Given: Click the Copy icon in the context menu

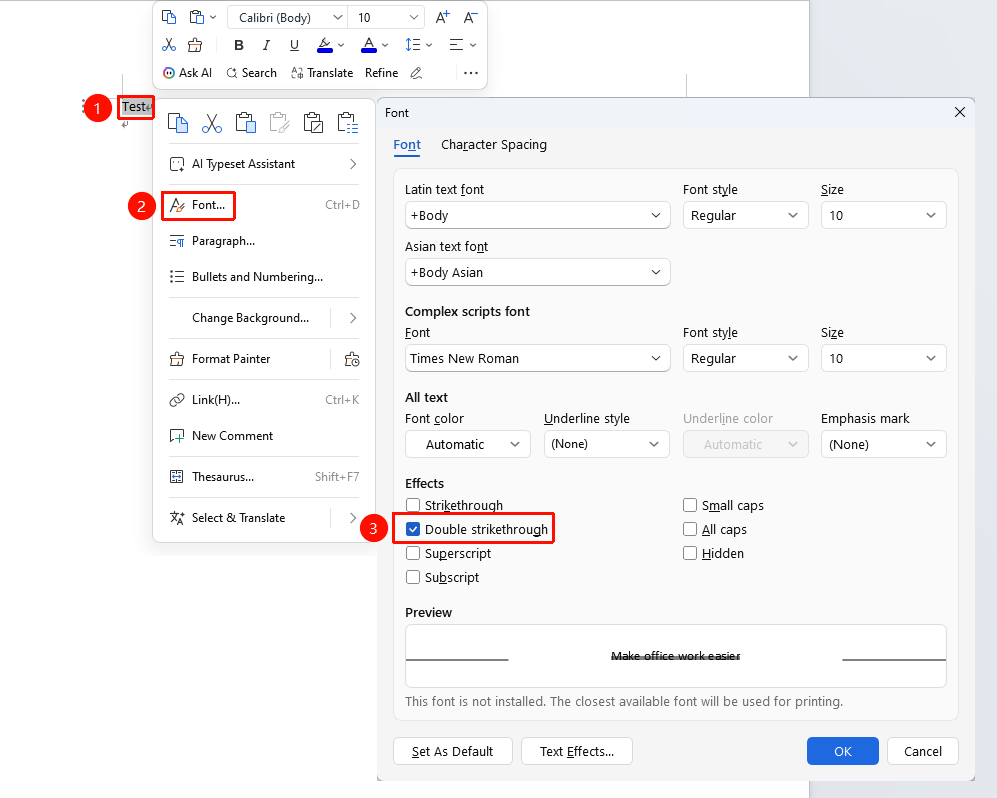Looking at the screenshot, I should 178,123.
